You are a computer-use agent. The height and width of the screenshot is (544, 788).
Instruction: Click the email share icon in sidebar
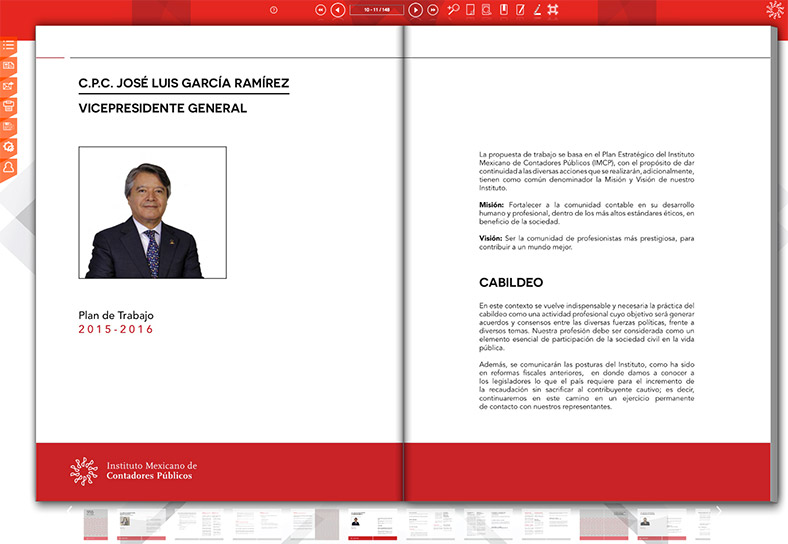[x=9, y=85]
